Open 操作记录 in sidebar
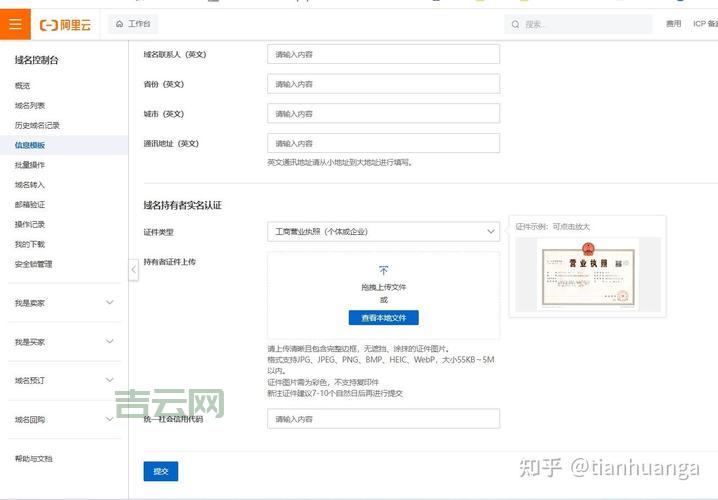Viewport: 718px width, 500px height. 30,224
